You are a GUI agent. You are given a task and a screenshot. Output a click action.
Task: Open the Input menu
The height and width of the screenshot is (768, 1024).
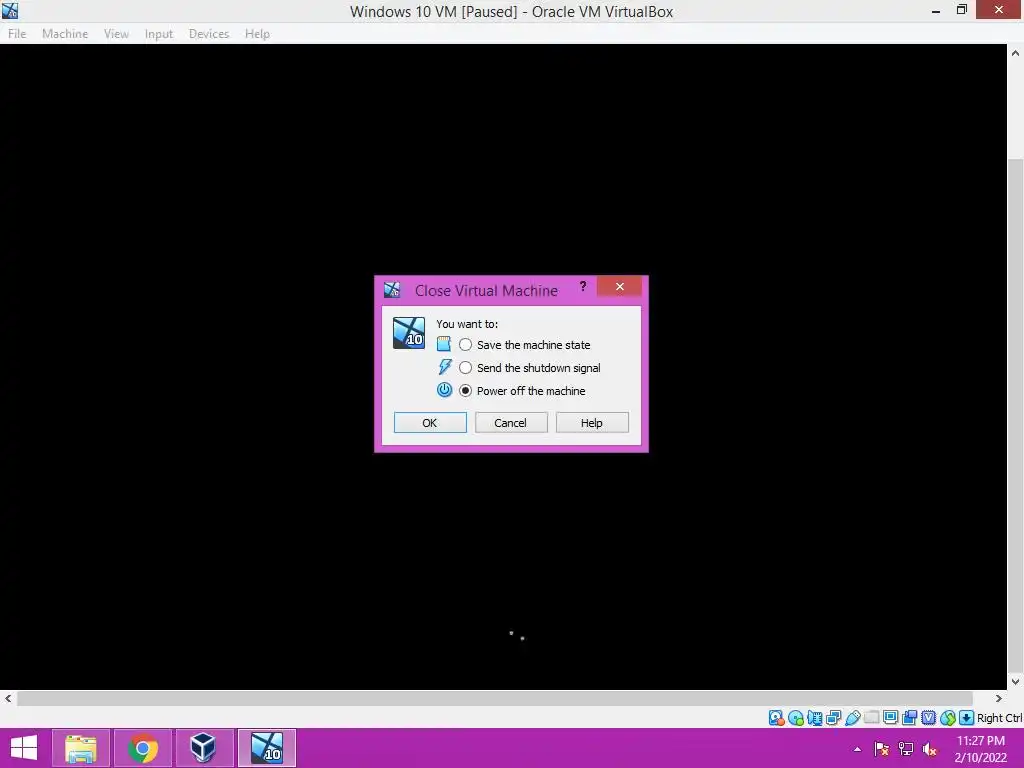point(159,33)
